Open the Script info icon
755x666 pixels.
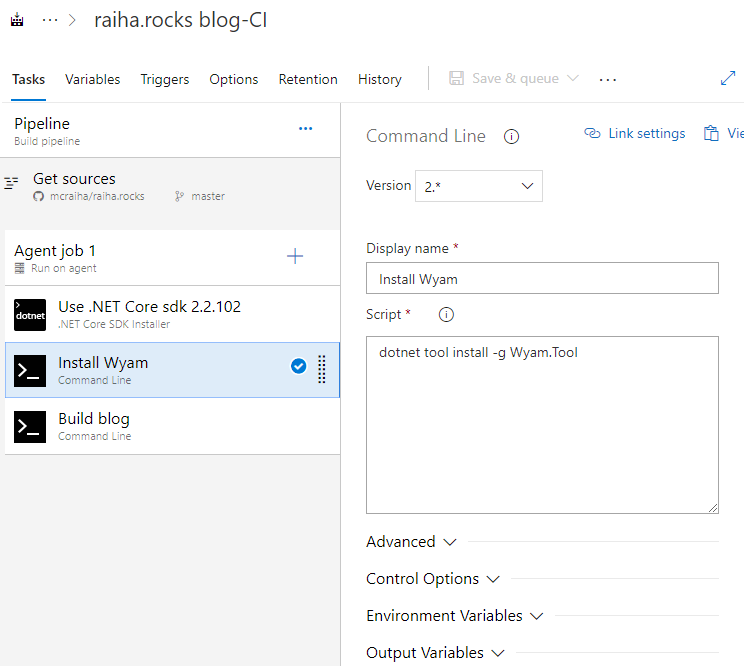click(446, 315)
